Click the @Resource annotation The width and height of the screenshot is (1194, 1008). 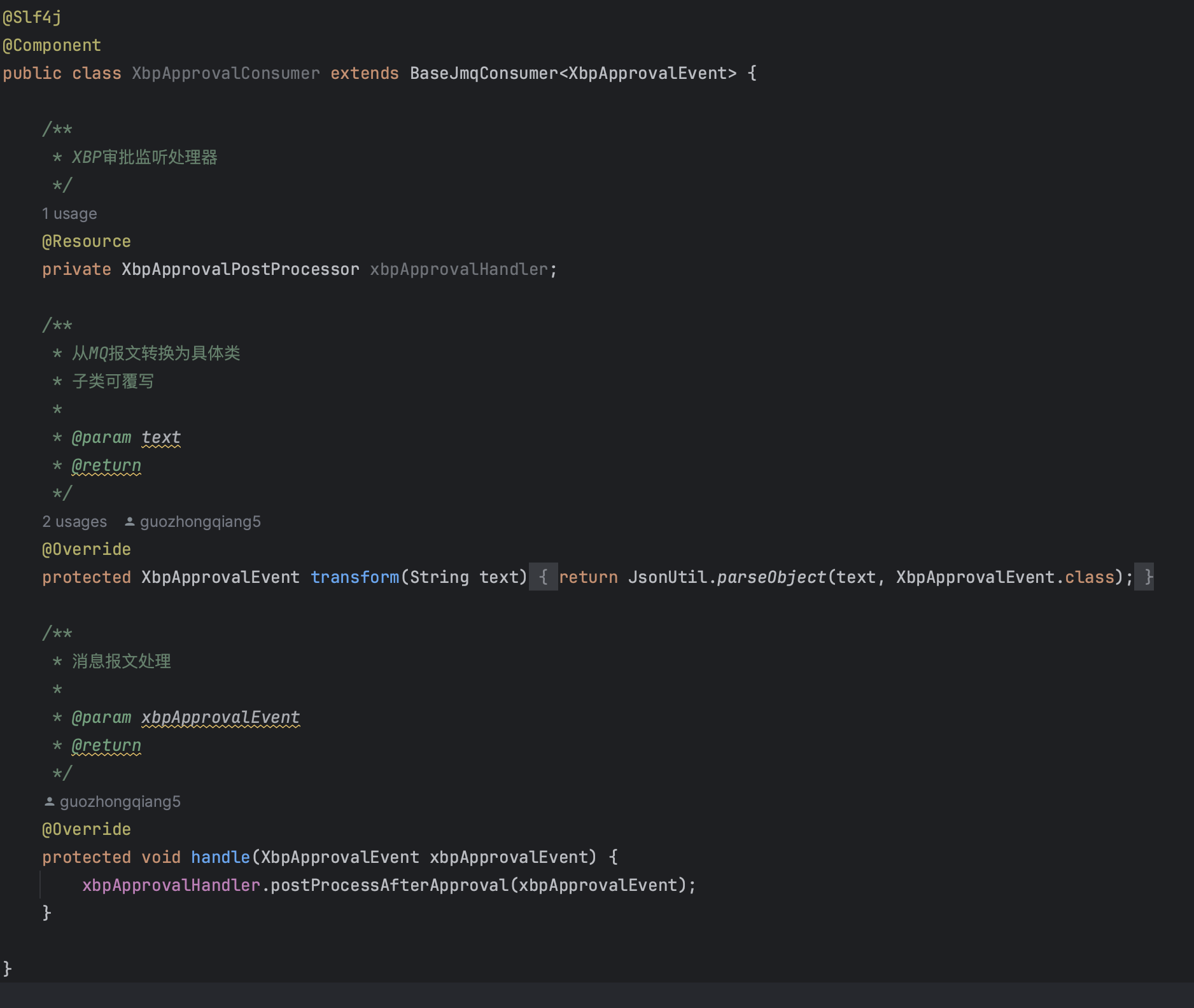click(86, 242)
